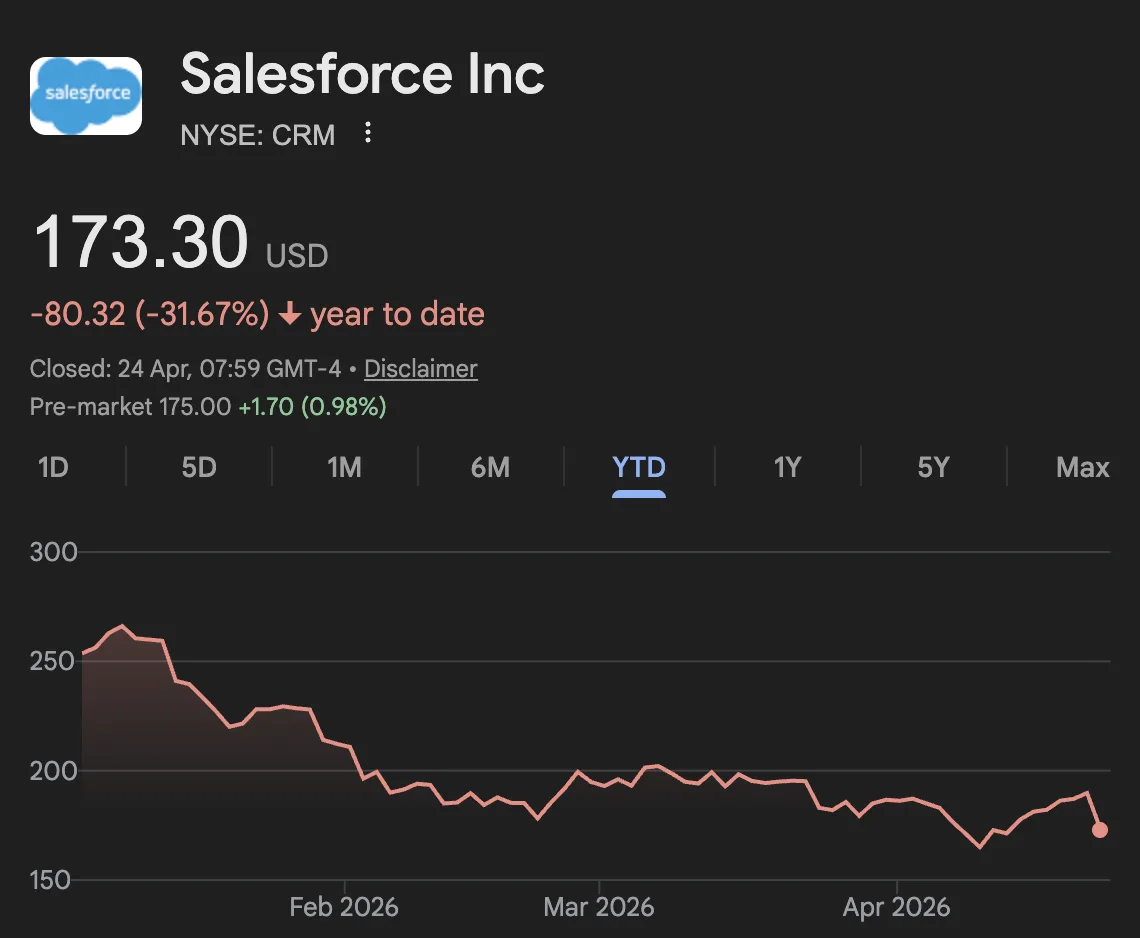Click the 173.30 stock price

click(140, 243)
